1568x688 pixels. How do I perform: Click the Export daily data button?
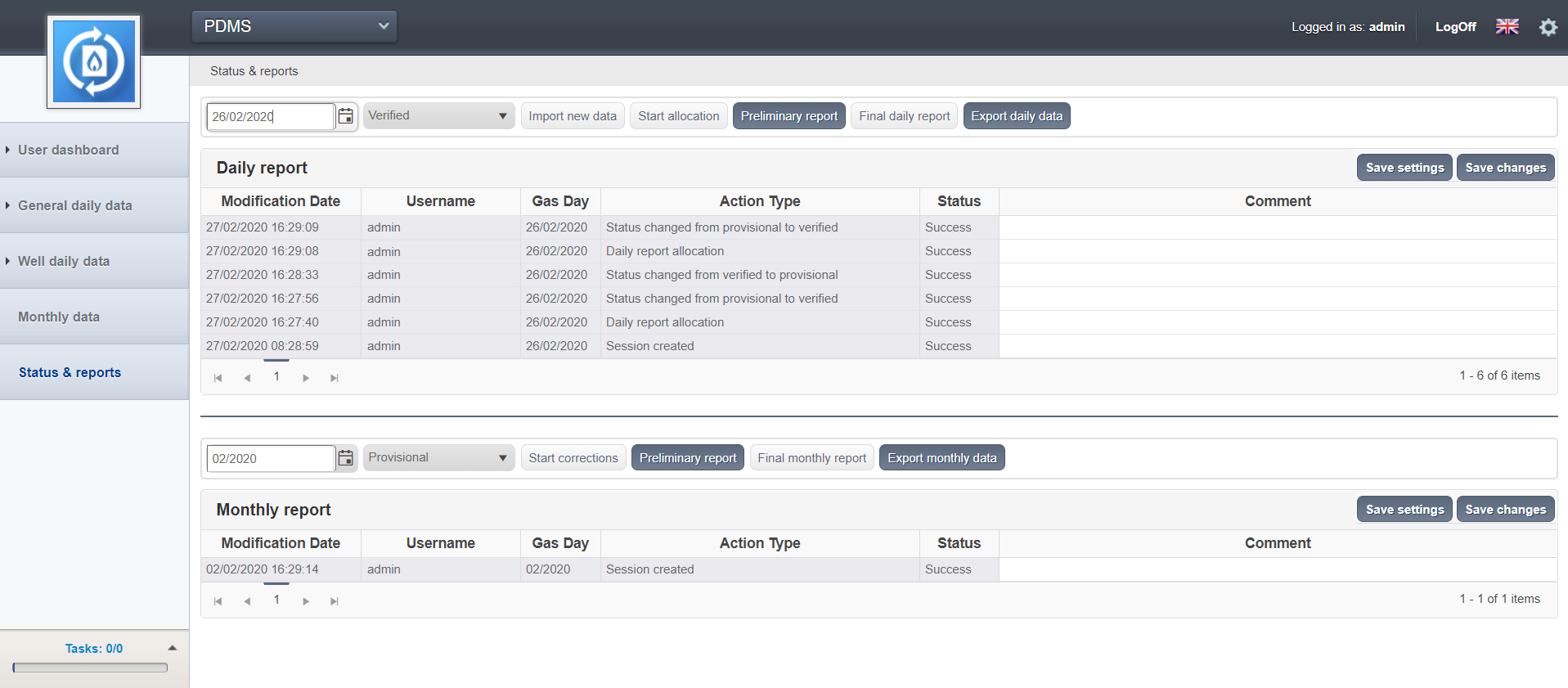(1016, 116)
